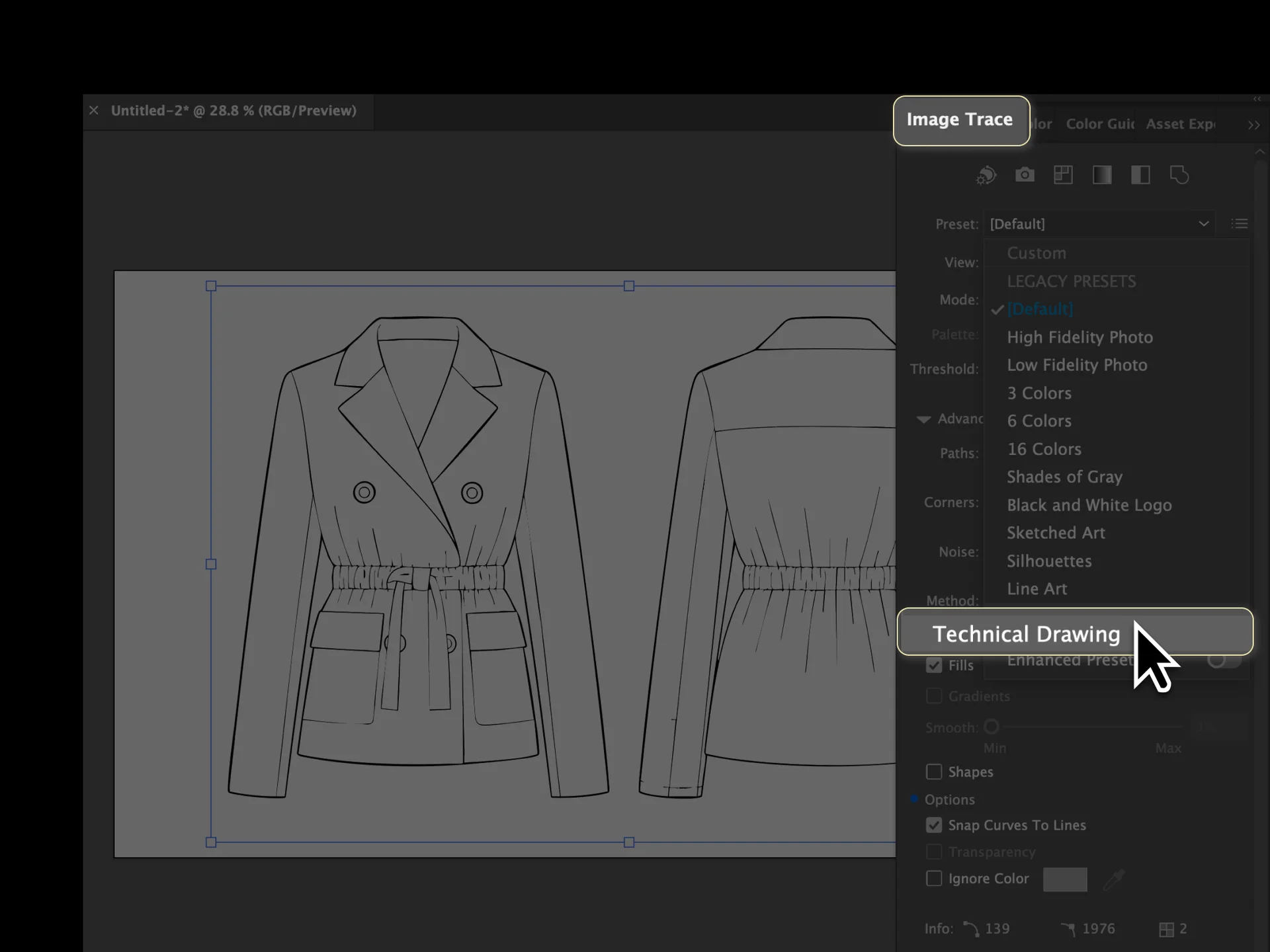Image resolution: width=1270 pixels, height=952 pixels.
Task: Click the Black and White preset icon
Action: (x=1140, y=175)
